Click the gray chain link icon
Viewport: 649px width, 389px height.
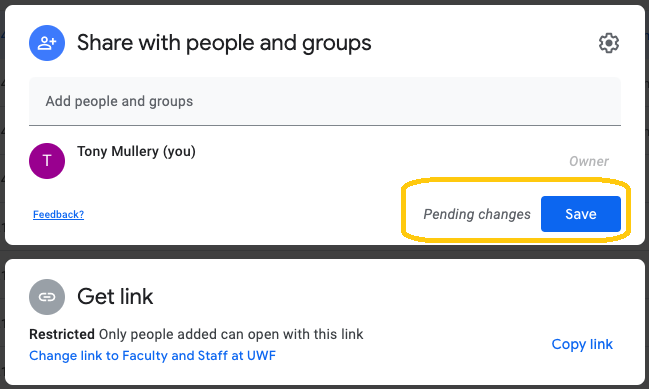coord(47,297)
